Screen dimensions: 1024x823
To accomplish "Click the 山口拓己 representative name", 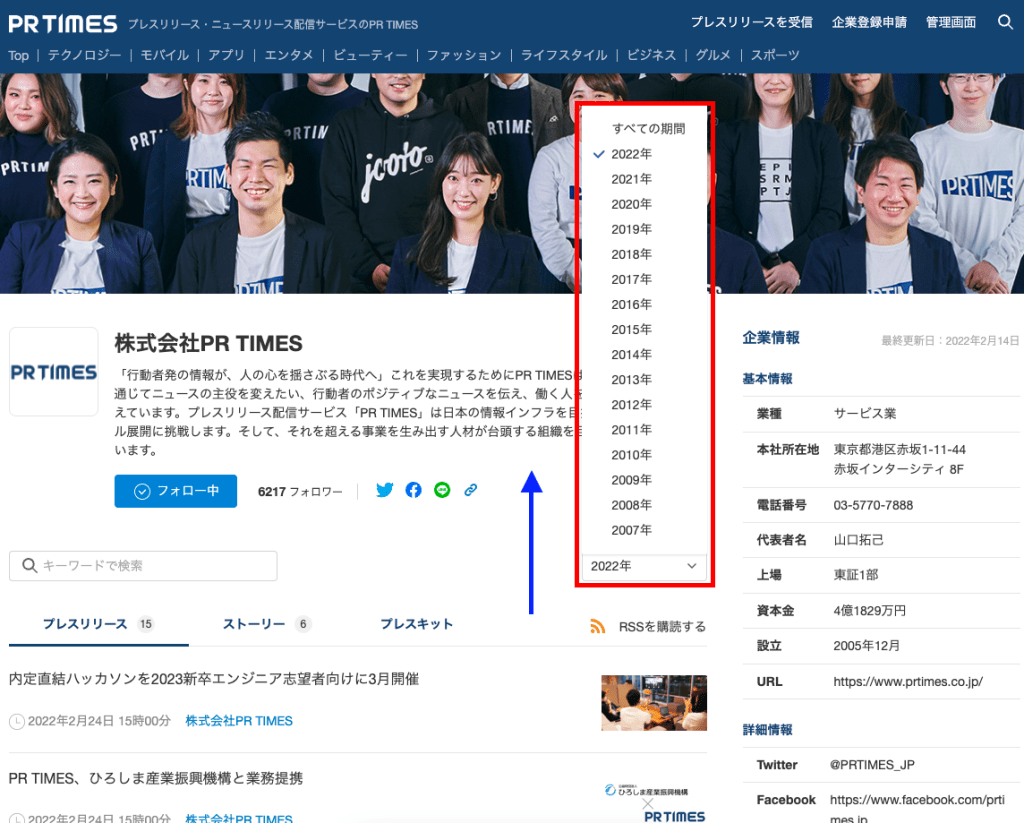I will pyautogui.click(x=858, y=540).
